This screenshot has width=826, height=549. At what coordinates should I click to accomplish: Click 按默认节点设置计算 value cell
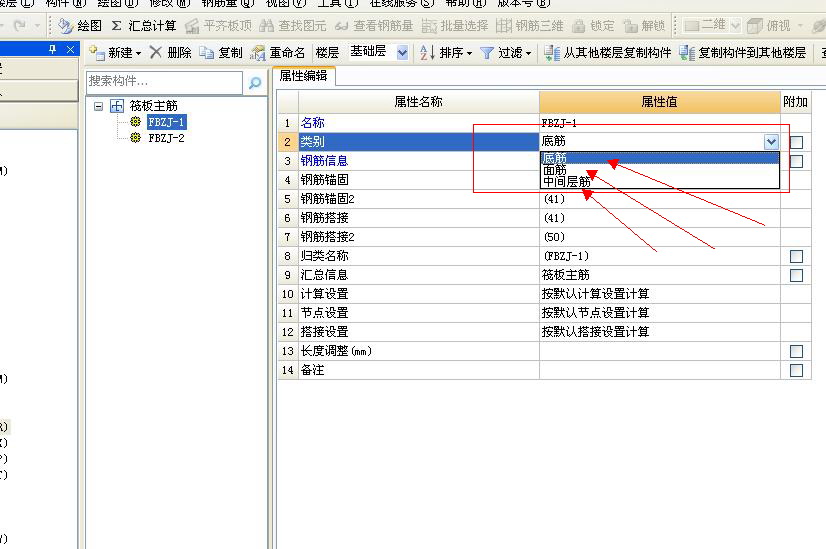(660, 313)
